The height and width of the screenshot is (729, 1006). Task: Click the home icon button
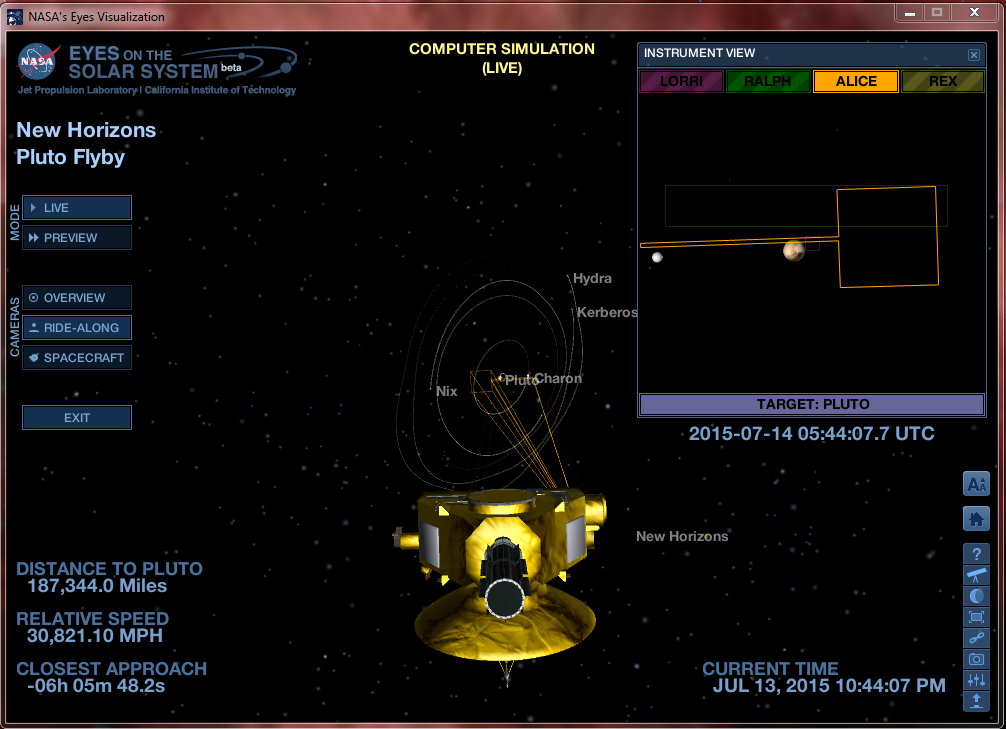click(x=976, y=518)
